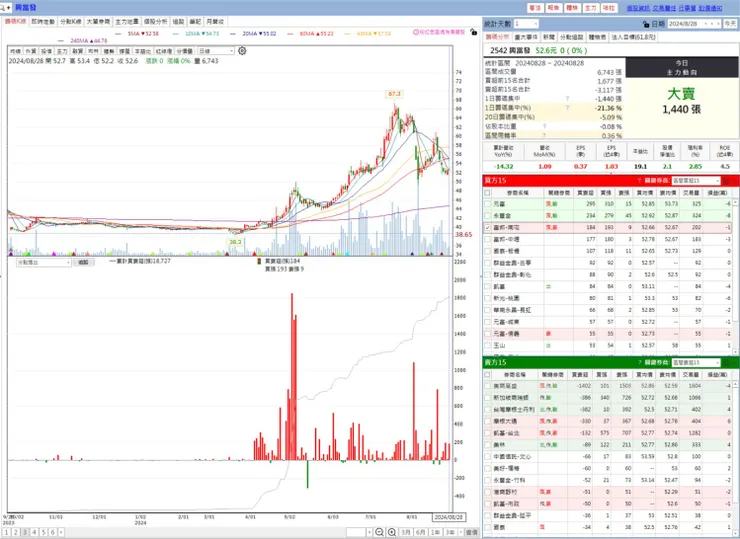Tick the select-all checkbox in 賣方15 header row
740x539 pixels.
pos(488,374)
